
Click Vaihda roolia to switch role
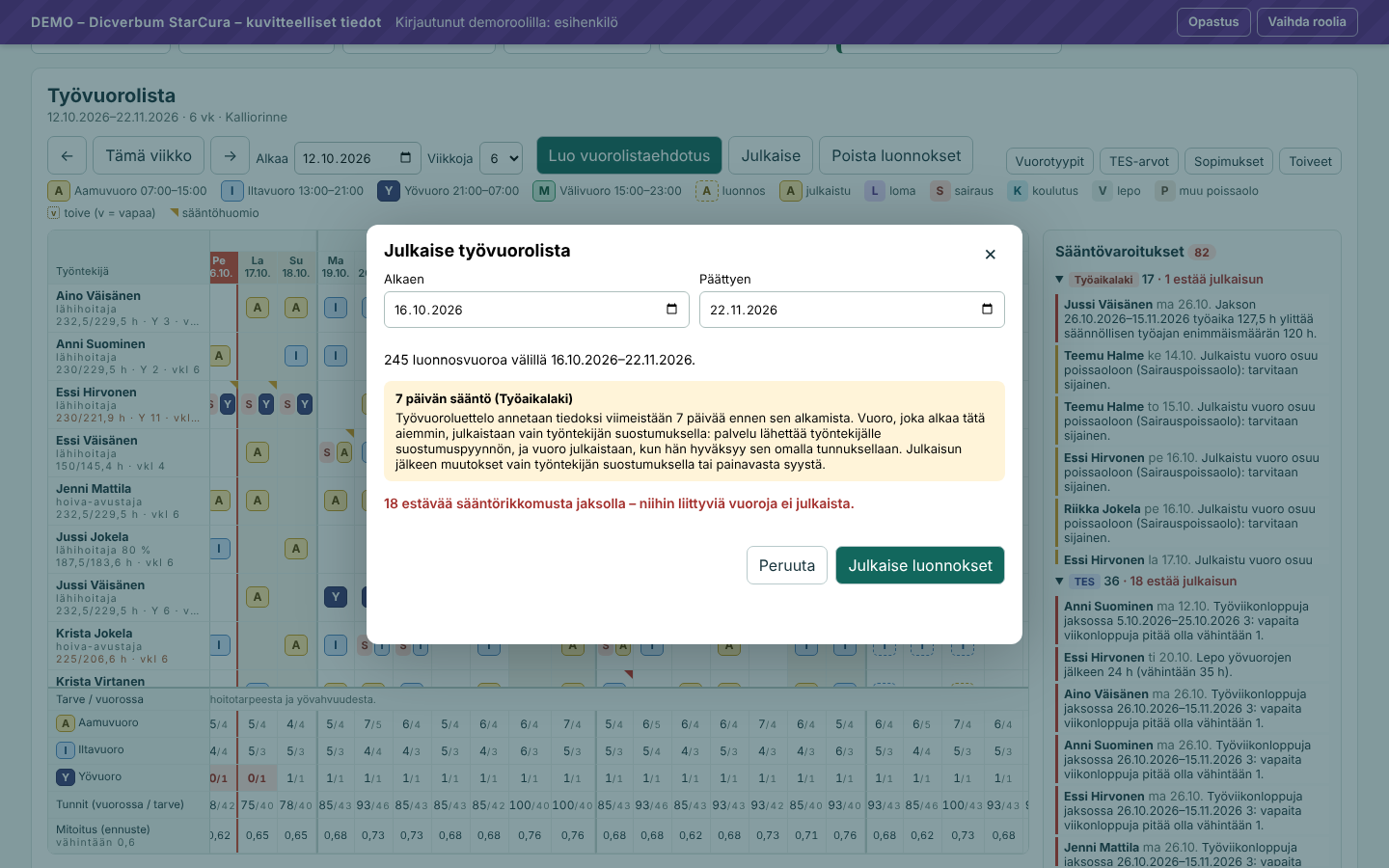coord(1307,22)
